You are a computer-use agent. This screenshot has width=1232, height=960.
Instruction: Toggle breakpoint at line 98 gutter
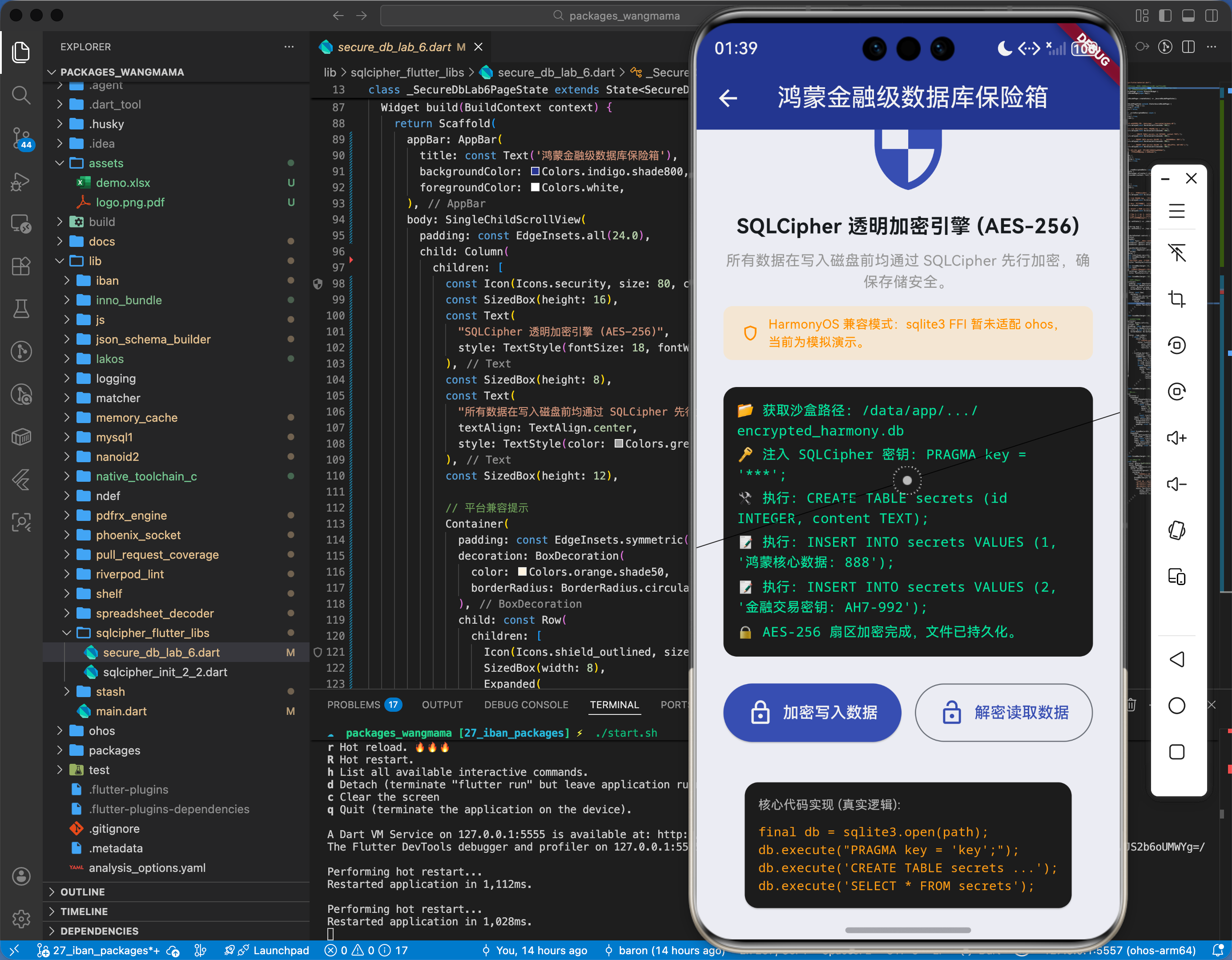click(318, 284)
